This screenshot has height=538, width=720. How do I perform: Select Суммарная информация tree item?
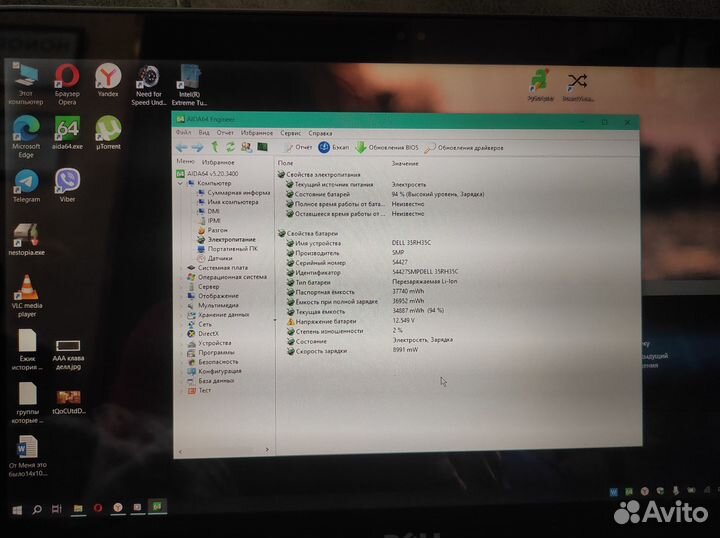(x=234, y=193)
